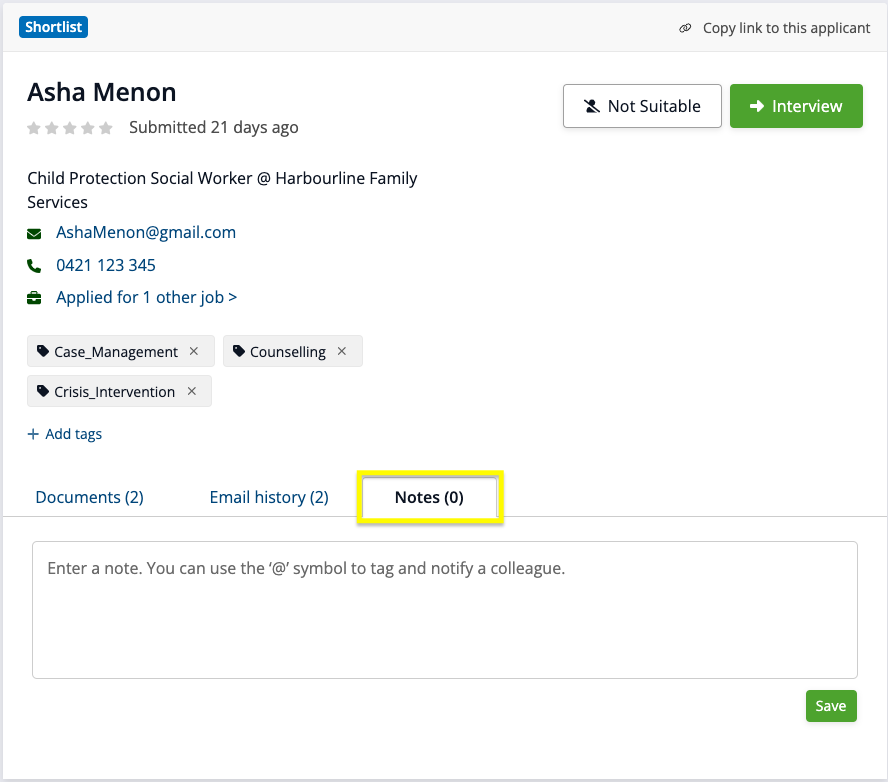The image size is (888, 782).
Task: Switch to Email history (2) tab
Action: point(268,497)
